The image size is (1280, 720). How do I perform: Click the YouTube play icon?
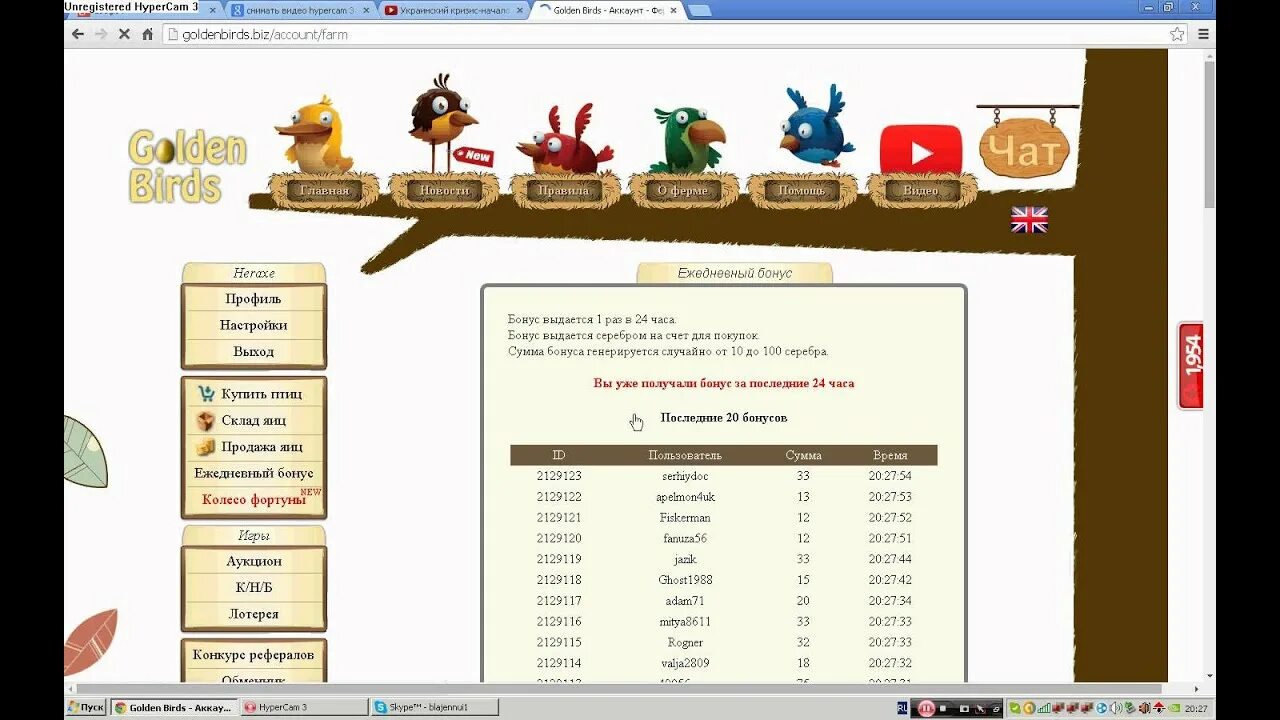(x=921, y=149)
